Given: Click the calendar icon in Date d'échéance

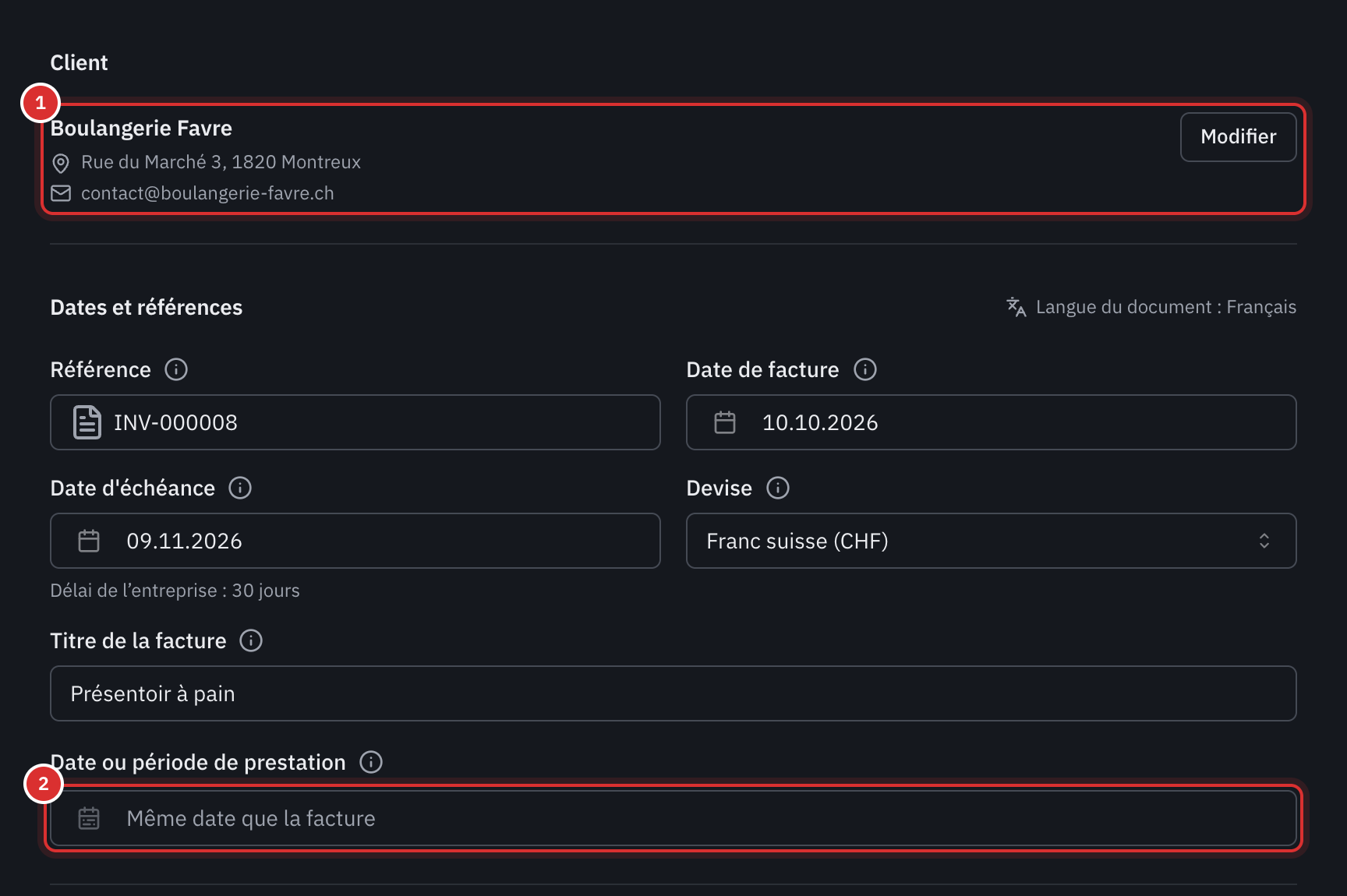Looking at the screenshot, I should tap(89, 541).
